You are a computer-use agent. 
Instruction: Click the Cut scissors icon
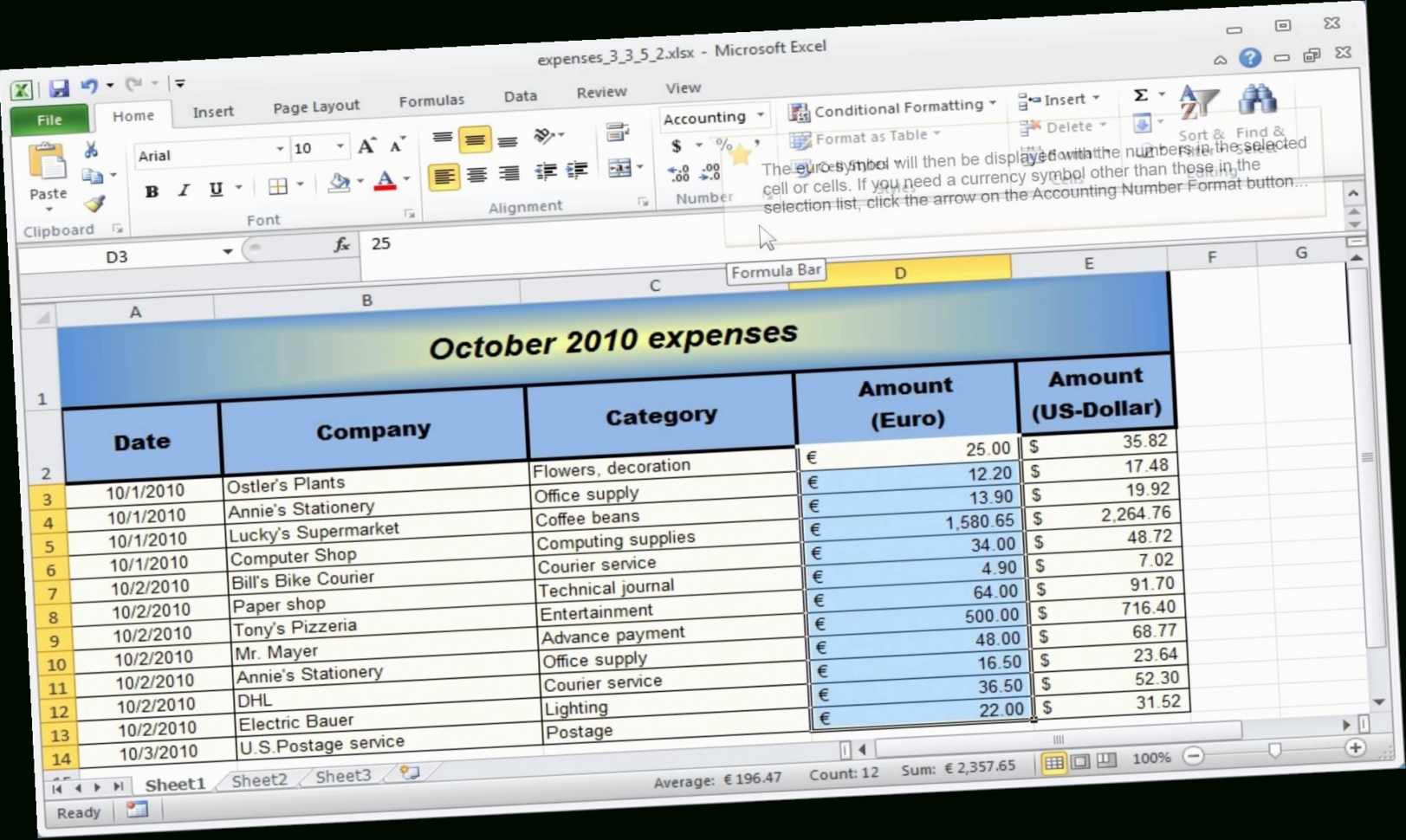pos(91,151)
